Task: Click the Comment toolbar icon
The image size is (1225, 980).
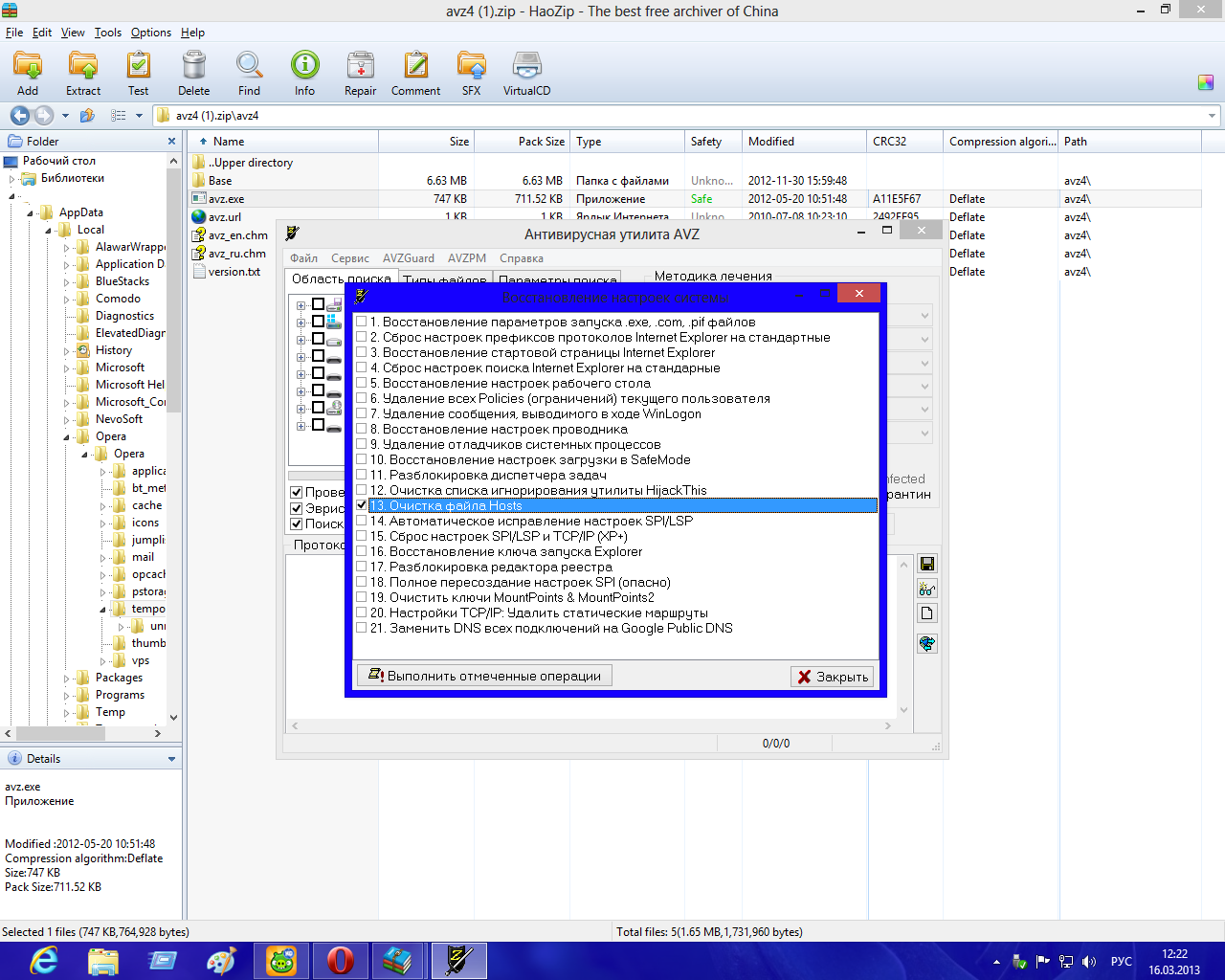Action: click(x=415, y=74)
